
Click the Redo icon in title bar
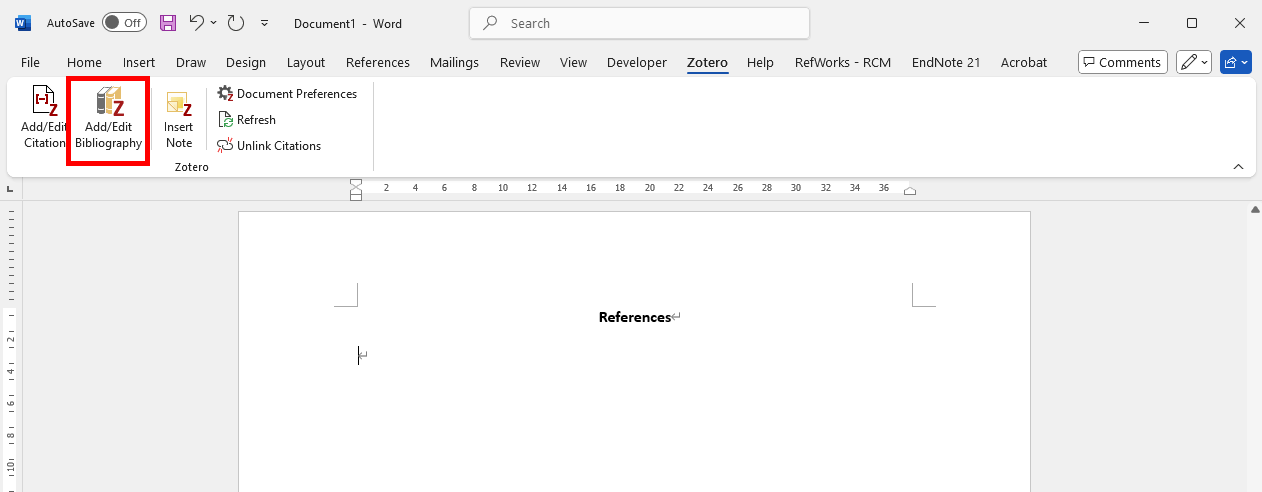[236, 23]
